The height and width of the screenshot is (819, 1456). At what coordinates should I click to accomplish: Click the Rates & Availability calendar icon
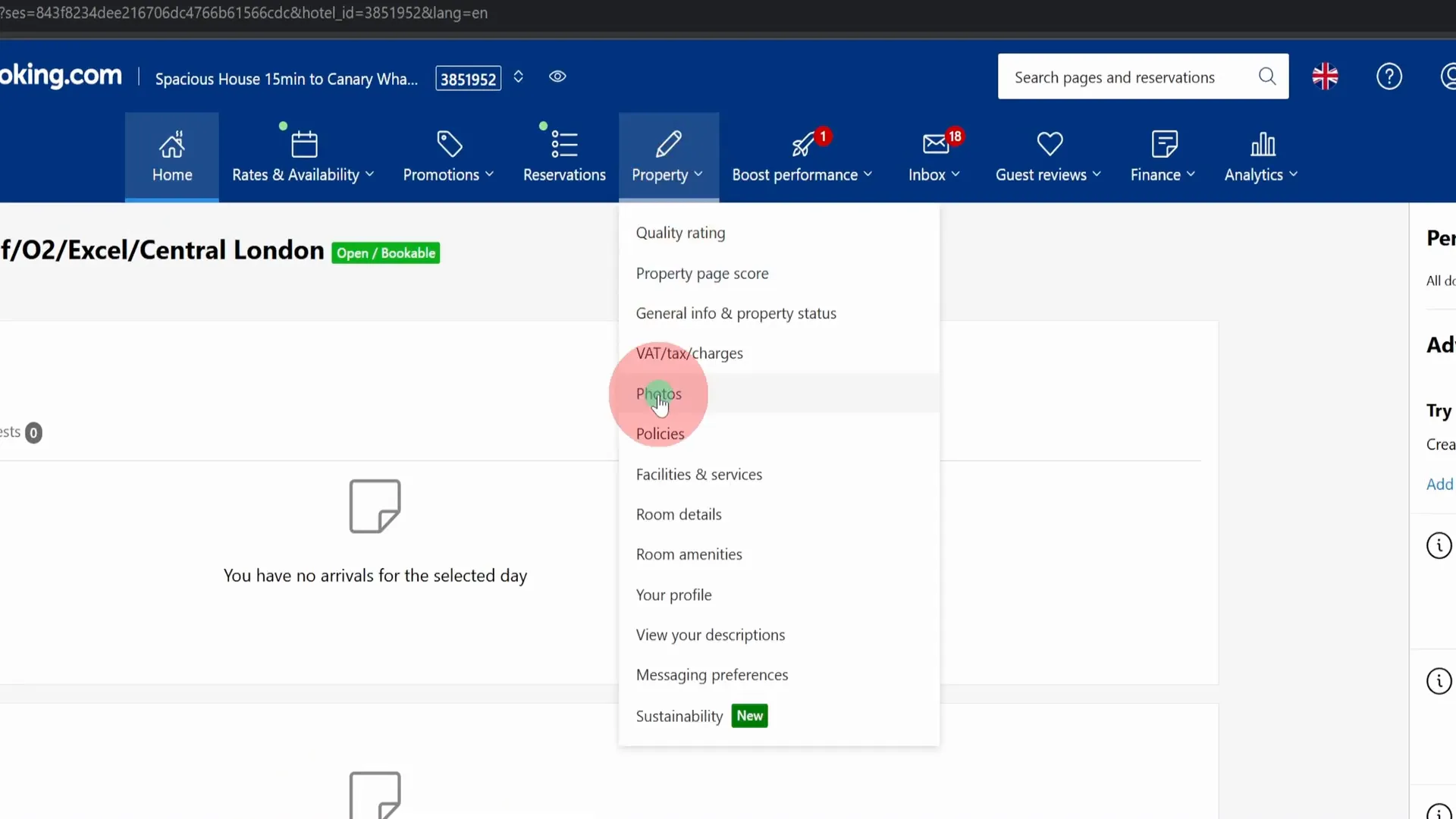304,144
